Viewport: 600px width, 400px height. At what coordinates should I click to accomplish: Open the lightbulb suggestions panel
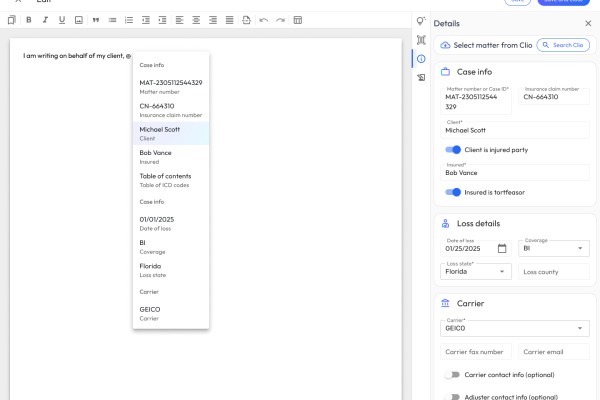(421, 21)
